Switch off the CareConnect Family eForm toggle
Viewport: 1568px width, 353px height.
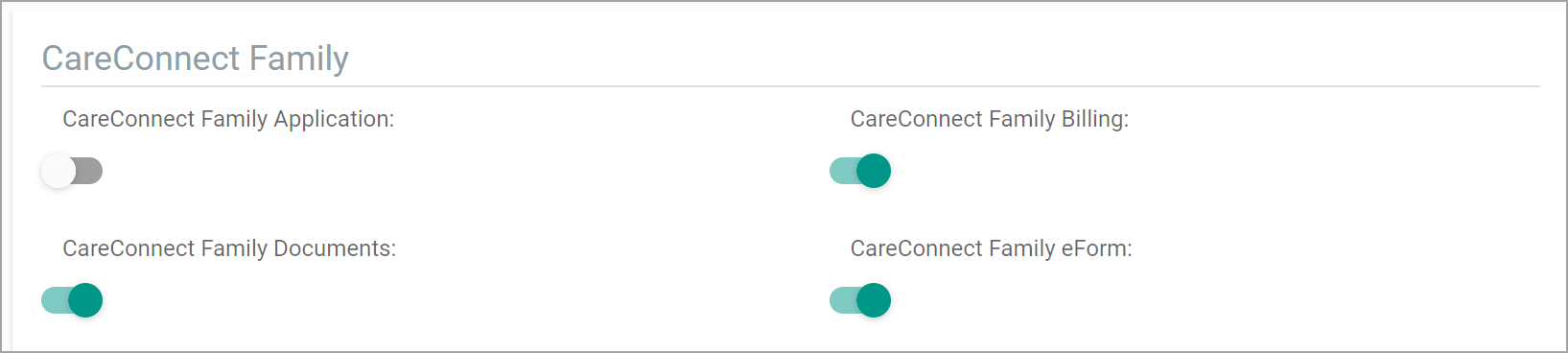coord(860,300)
